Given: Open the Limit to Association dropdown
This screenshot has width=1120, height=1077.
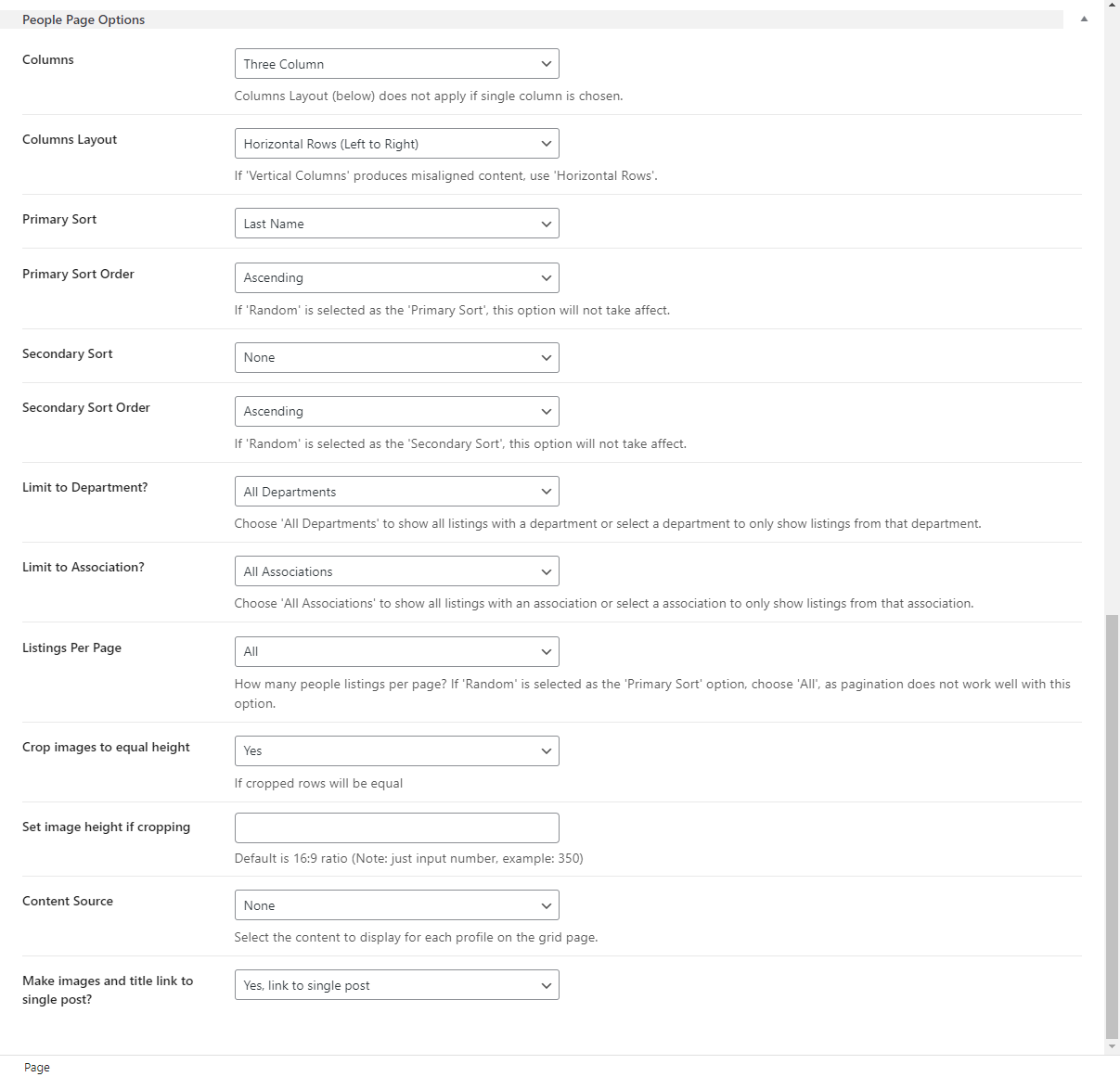Looking at the screenshot, I should pos(396,571).
